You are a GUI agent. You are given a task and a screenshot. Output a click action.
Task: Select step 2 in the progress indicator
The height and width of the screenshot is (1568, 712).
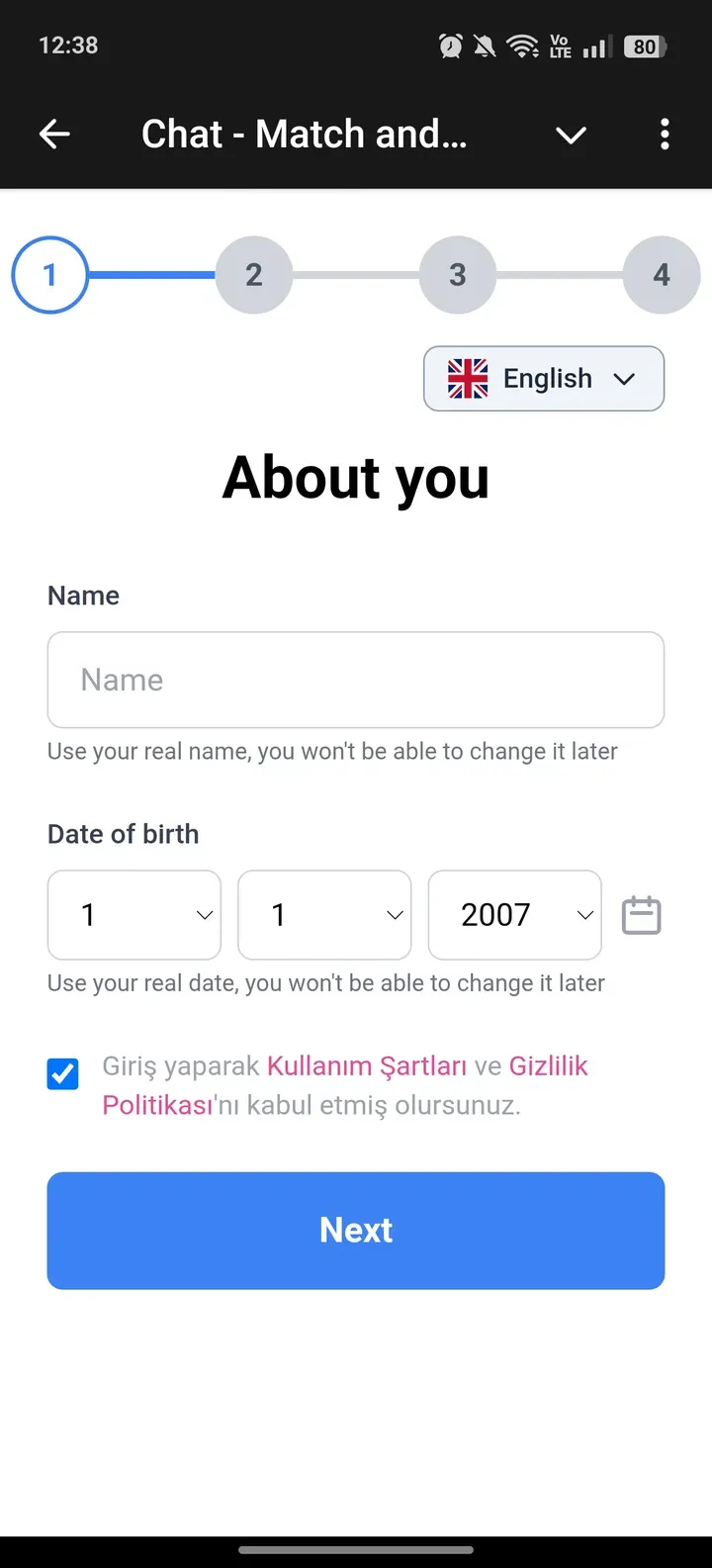pos(253,275)
